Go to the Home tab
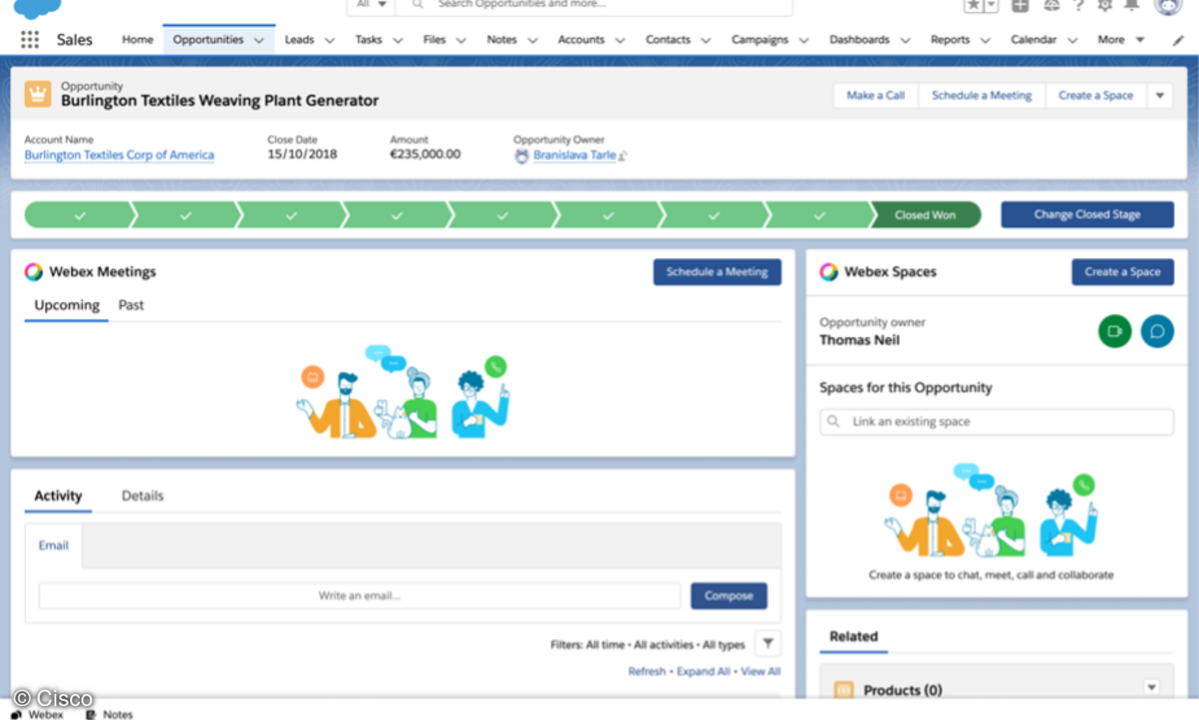This screenshot has width=1199, height=720. [x=138, y=40]
